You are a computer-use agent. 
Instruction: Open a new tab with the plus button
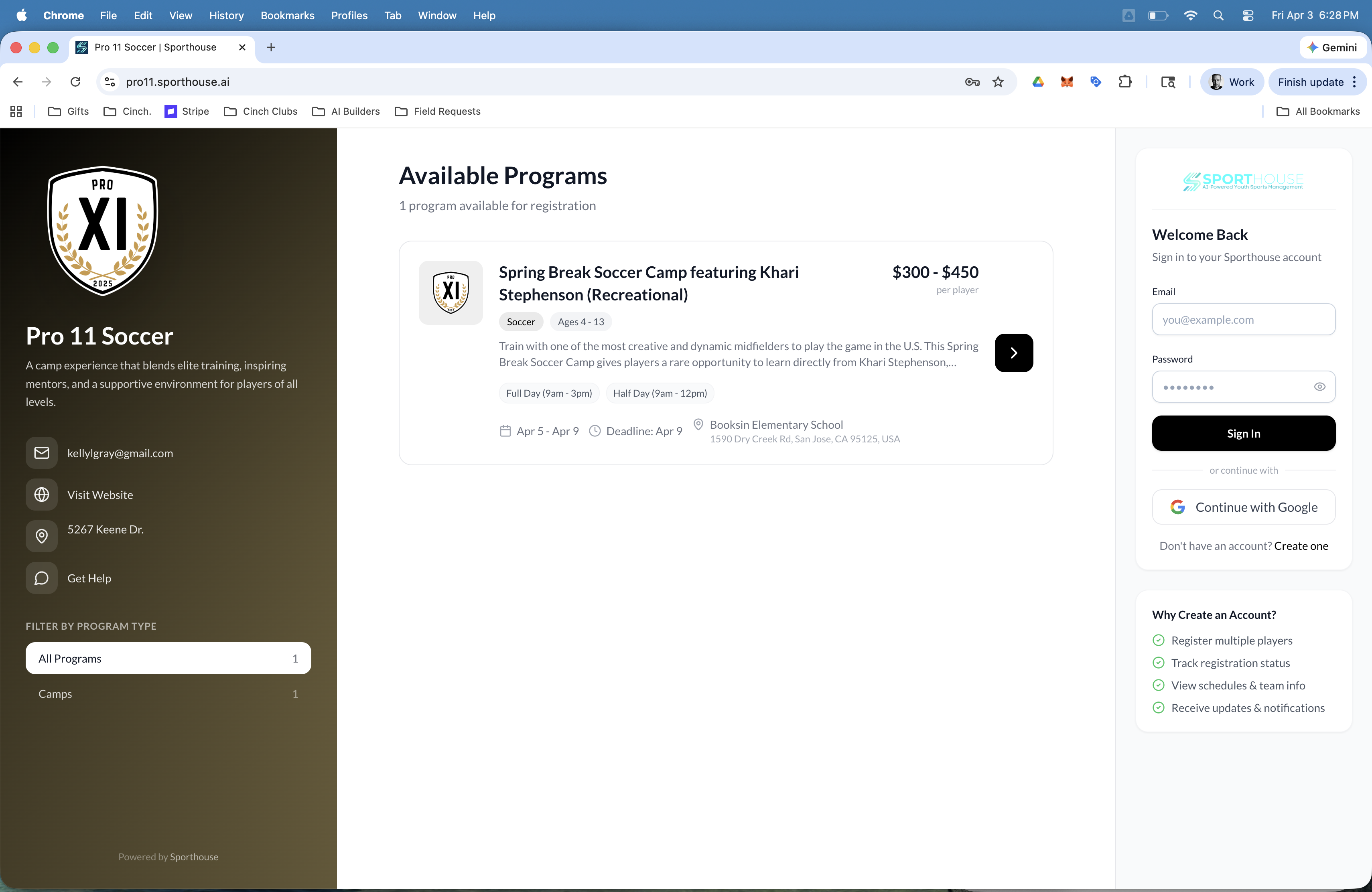point(271,47)
